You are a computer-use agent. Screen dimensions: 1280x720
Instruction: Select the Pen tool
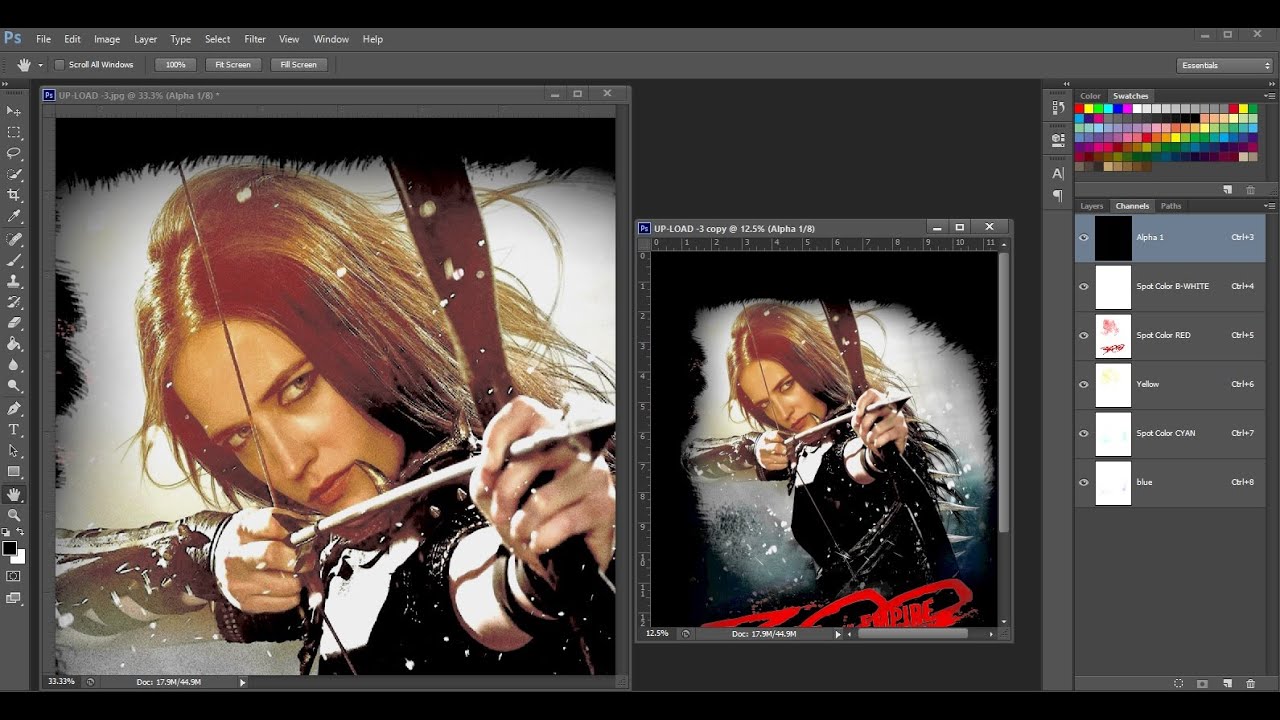click(14, 409)
